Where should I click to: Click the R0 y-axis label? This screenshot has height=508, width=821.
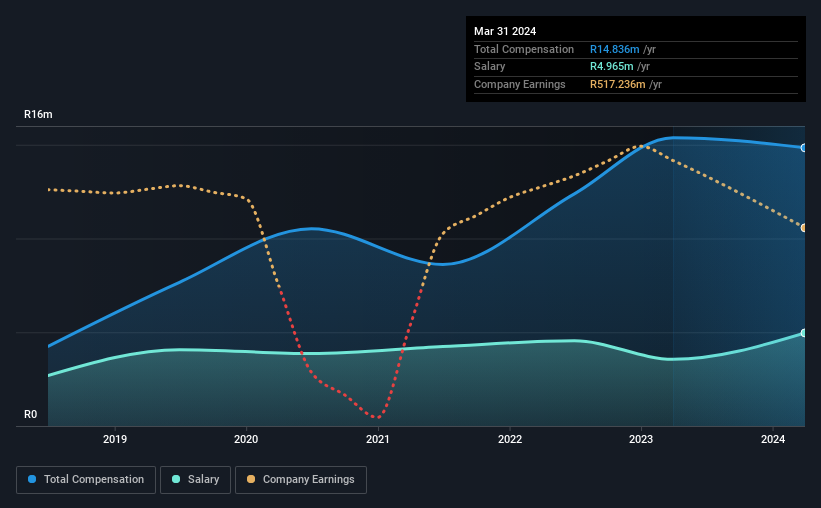pyautogui.click(x=30, y=414)
